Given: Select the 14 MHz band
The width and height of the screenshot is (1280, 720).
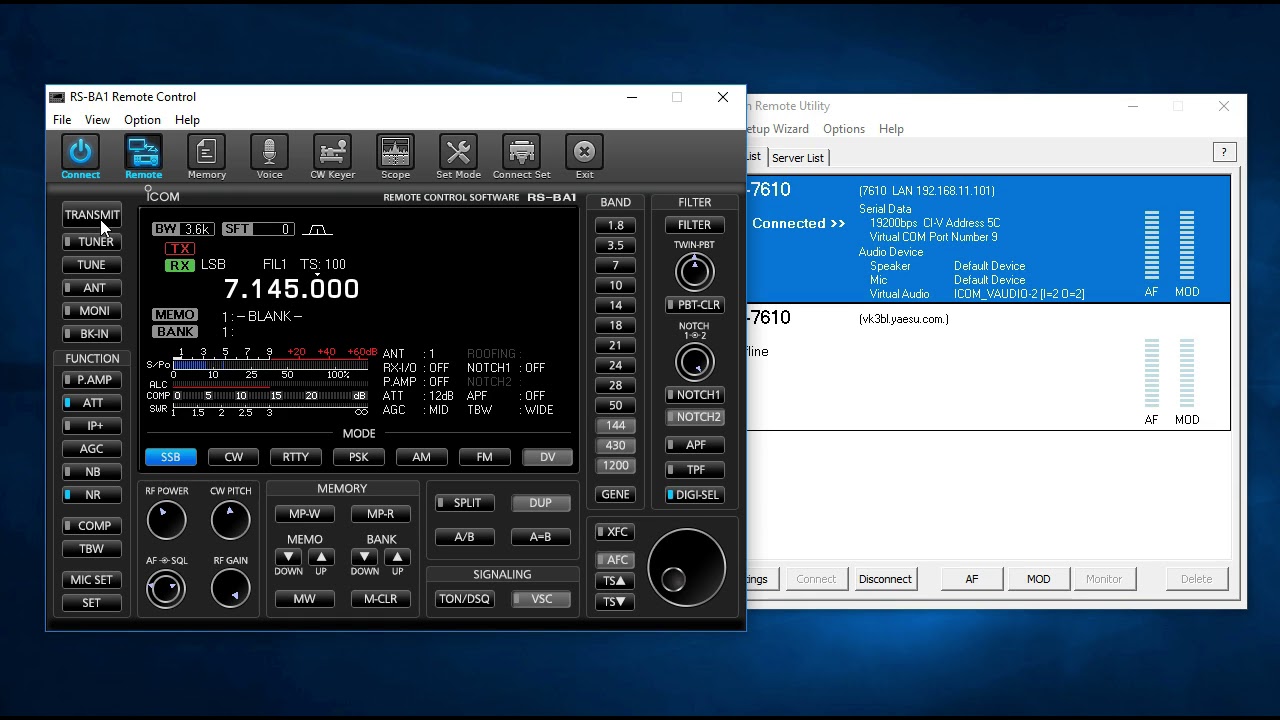Looking at the screenshot, I should coord(615,306).
